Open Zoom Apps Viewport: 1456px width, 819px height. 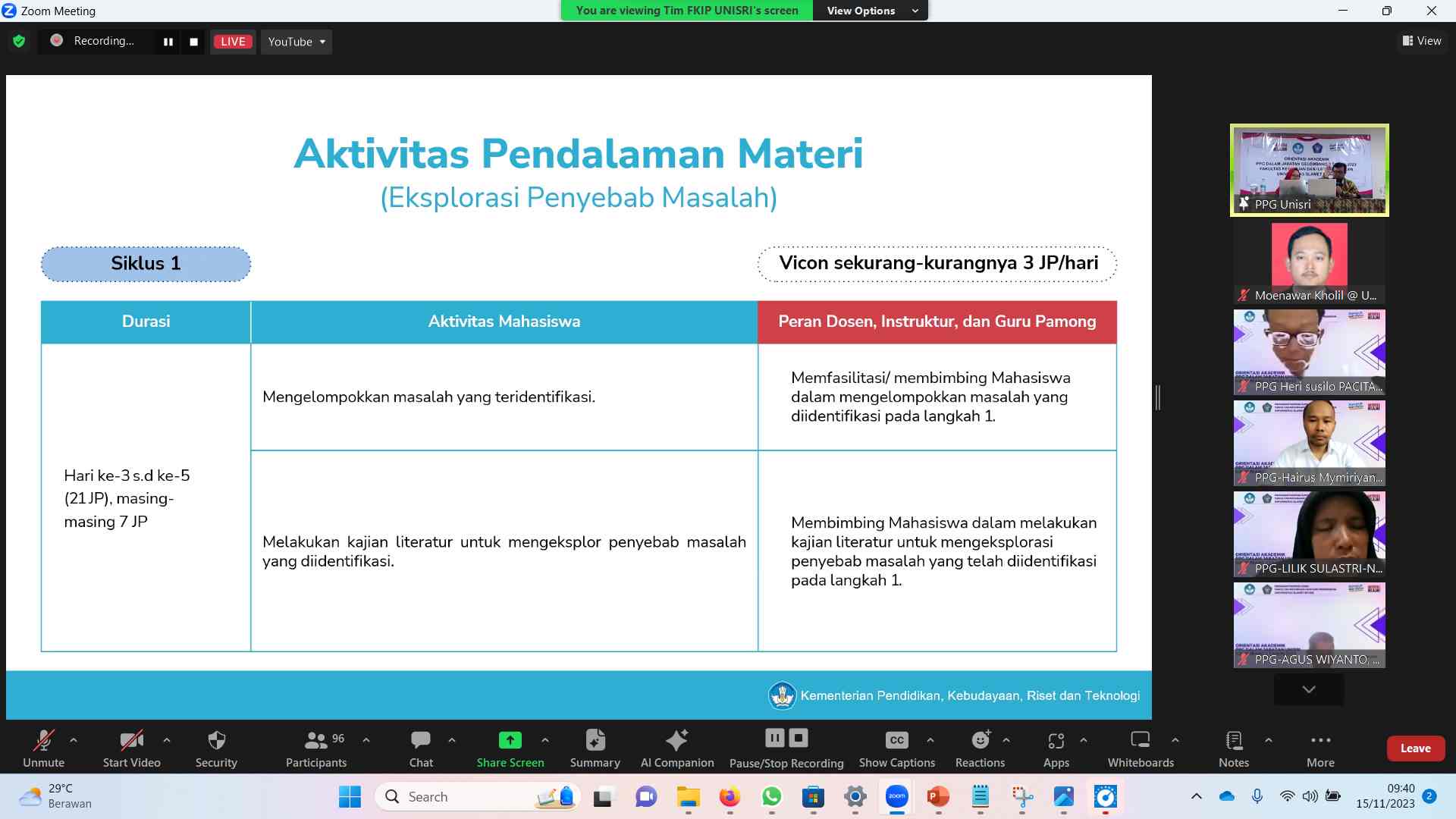[x=1056, y=748]
